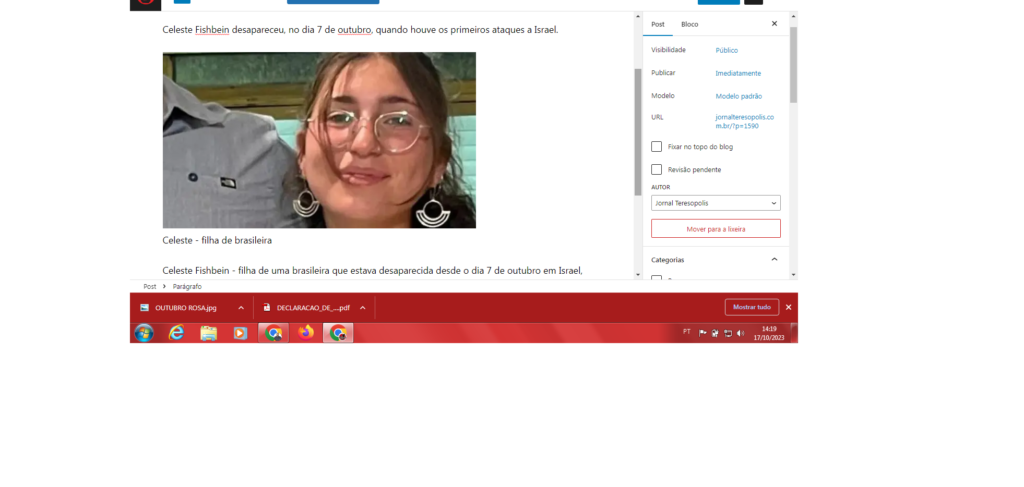
Task: Change visibility via the 'Público' link
Action: pos(726,50)
